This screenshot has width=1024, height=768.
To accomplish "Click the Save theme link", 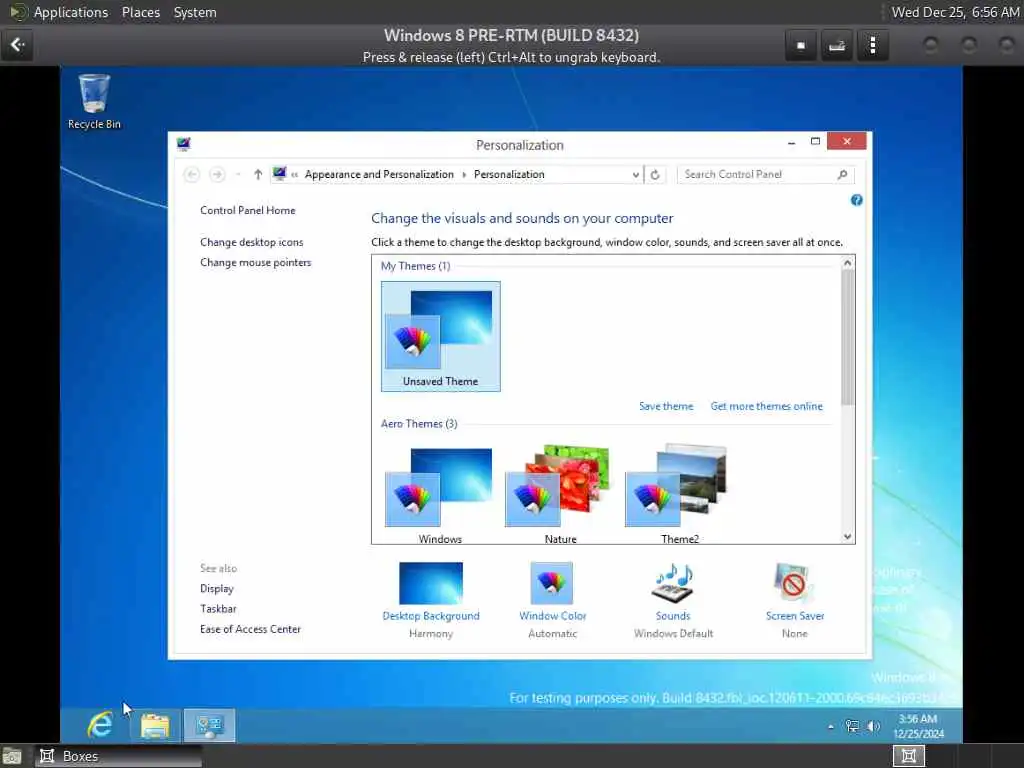I will 666,406.
